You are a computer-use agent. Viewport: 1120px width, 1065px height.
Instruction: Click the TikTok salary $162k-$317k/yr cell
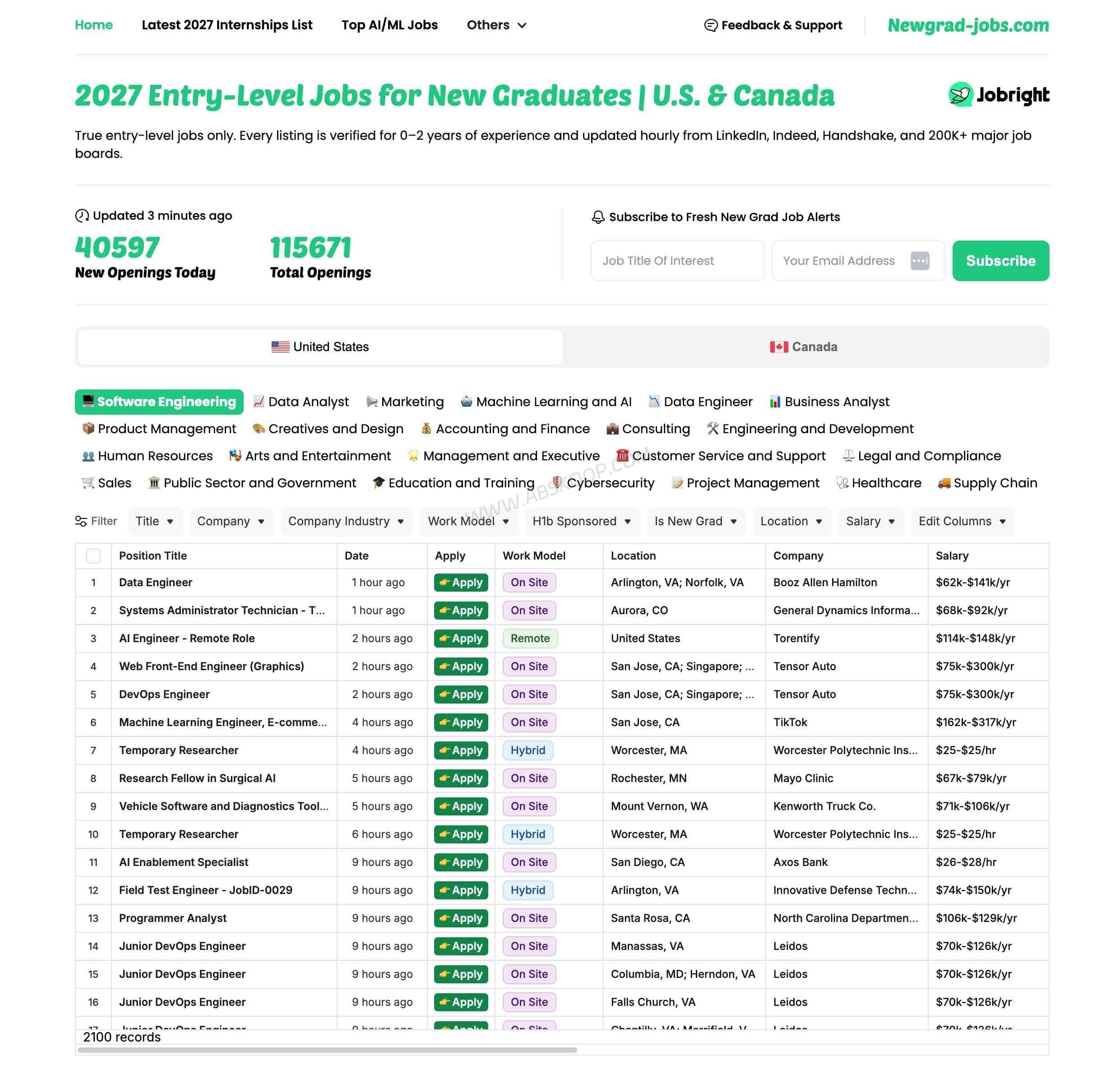click(x=988, y=722)
